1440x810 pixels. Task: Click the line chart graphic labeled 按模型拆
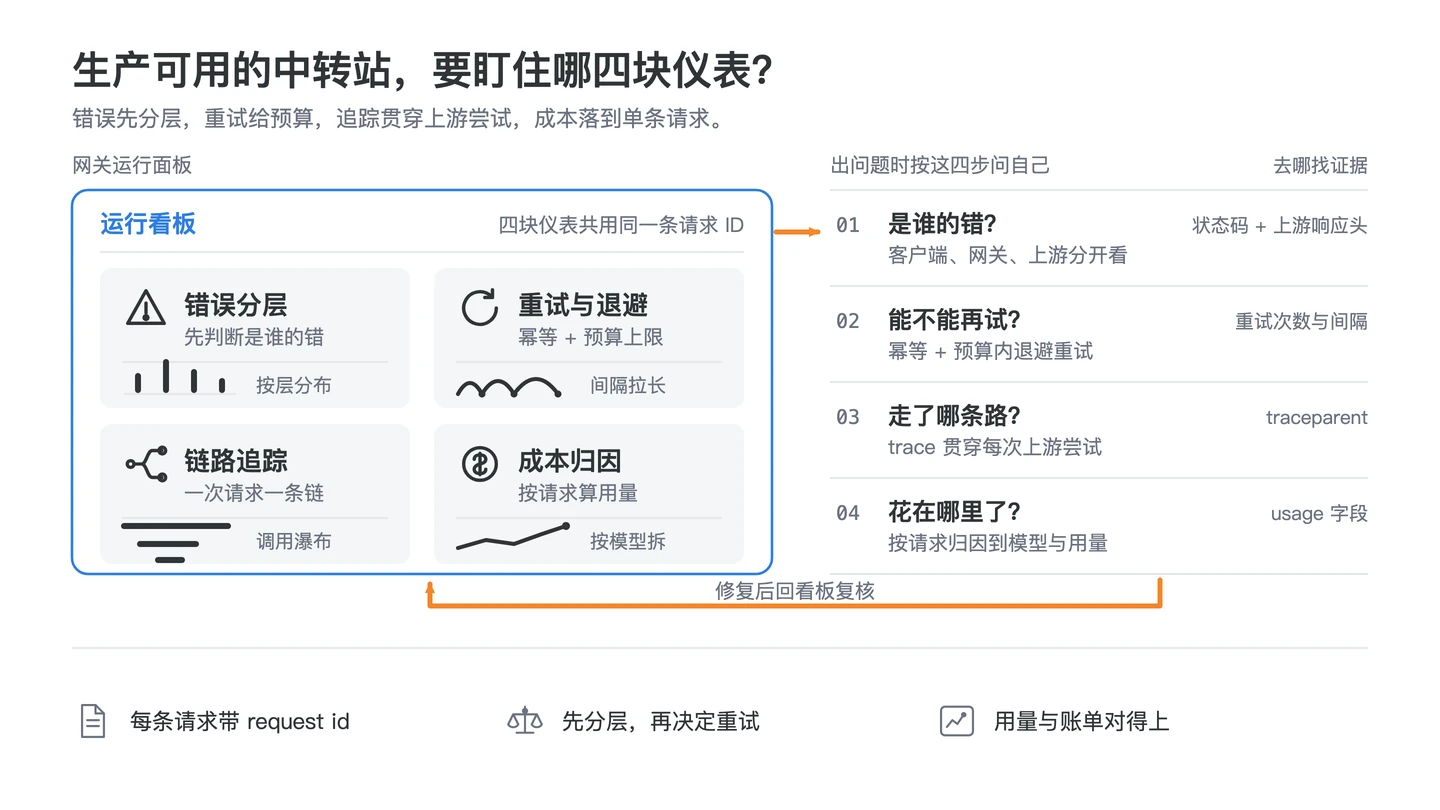513,537
